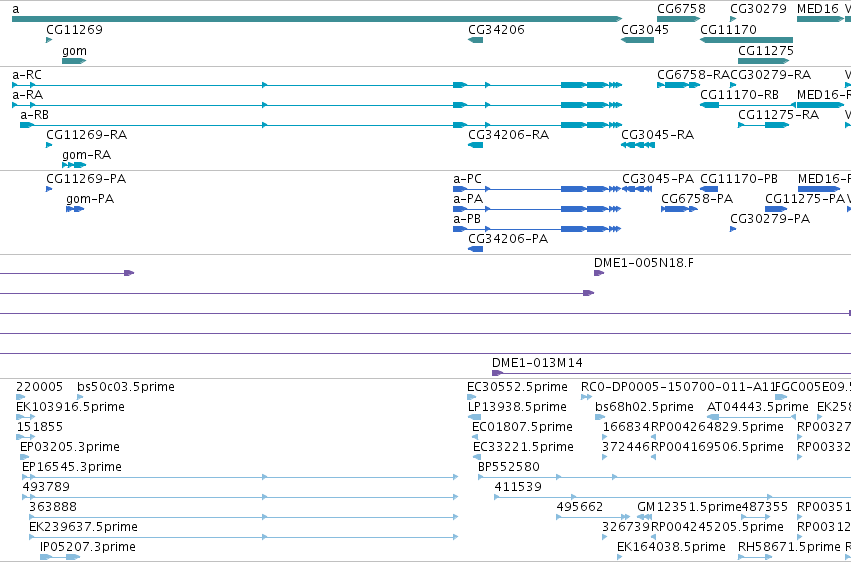Viewport: 851px width, 562px height.
Task: Click the CG11275 gene label
Action: click(766, 51)
